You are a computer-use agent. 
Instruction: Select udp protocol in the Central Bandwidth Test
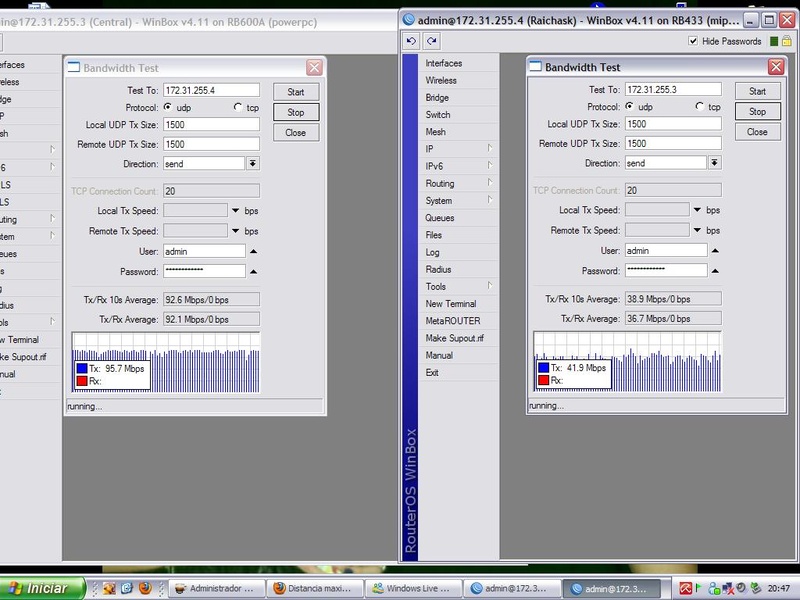pos(168,106)
